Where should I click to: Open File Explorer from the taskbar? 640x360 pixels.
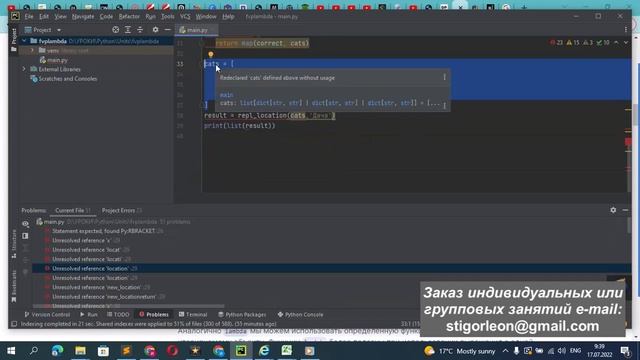point(80,351)
